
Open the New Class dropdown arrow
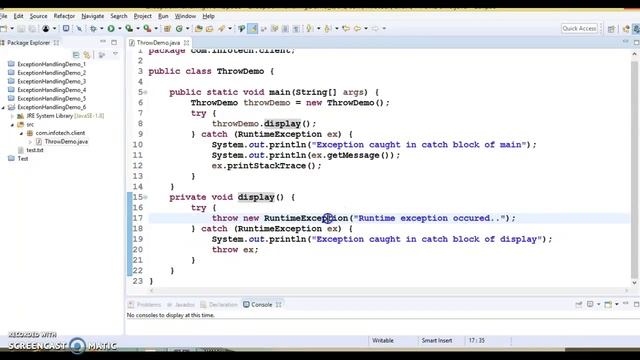click(x=188, y=29)
